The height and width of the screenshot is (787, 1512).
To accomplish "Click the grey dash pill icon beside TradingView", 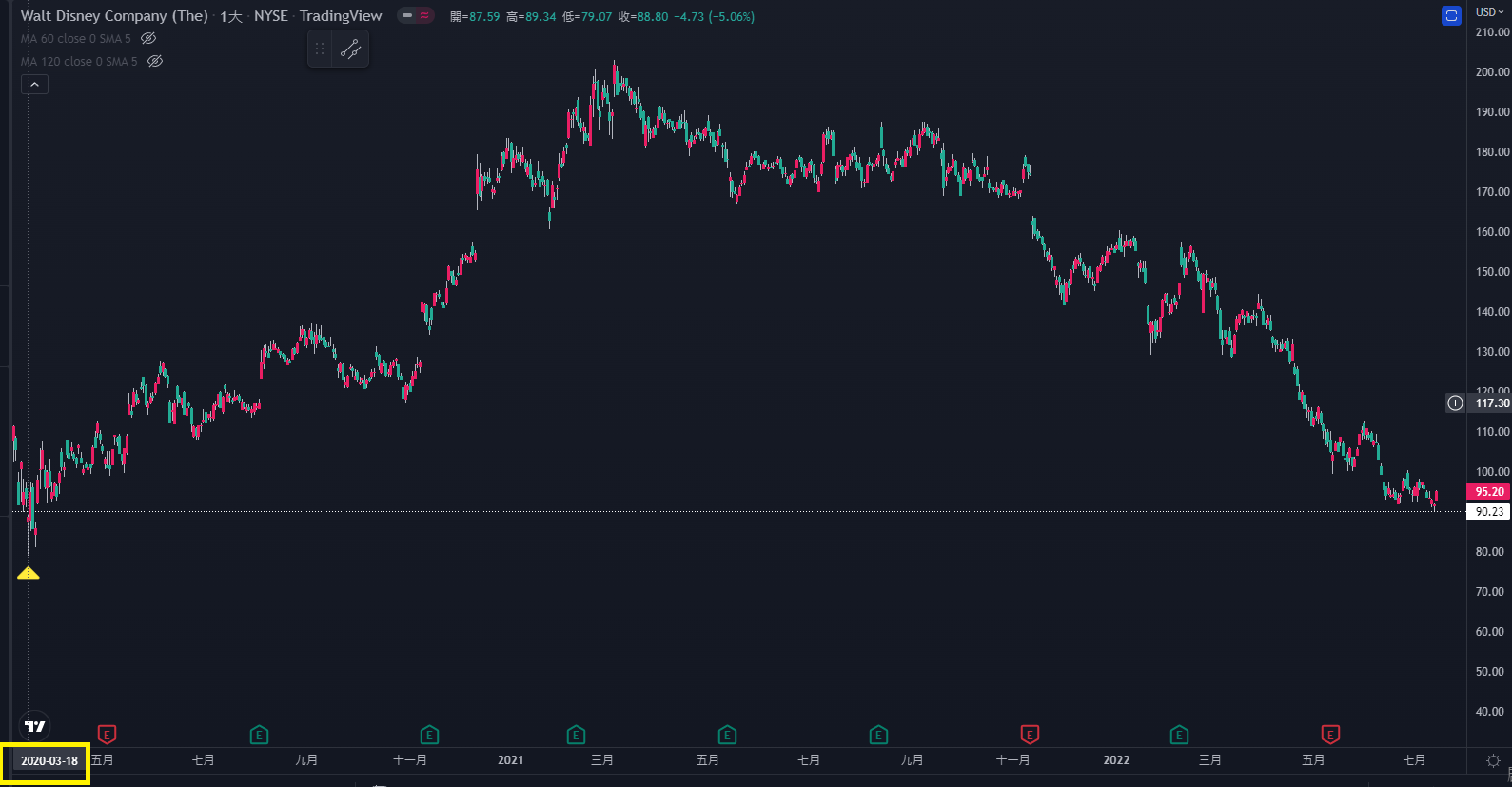I will [407, 15].
